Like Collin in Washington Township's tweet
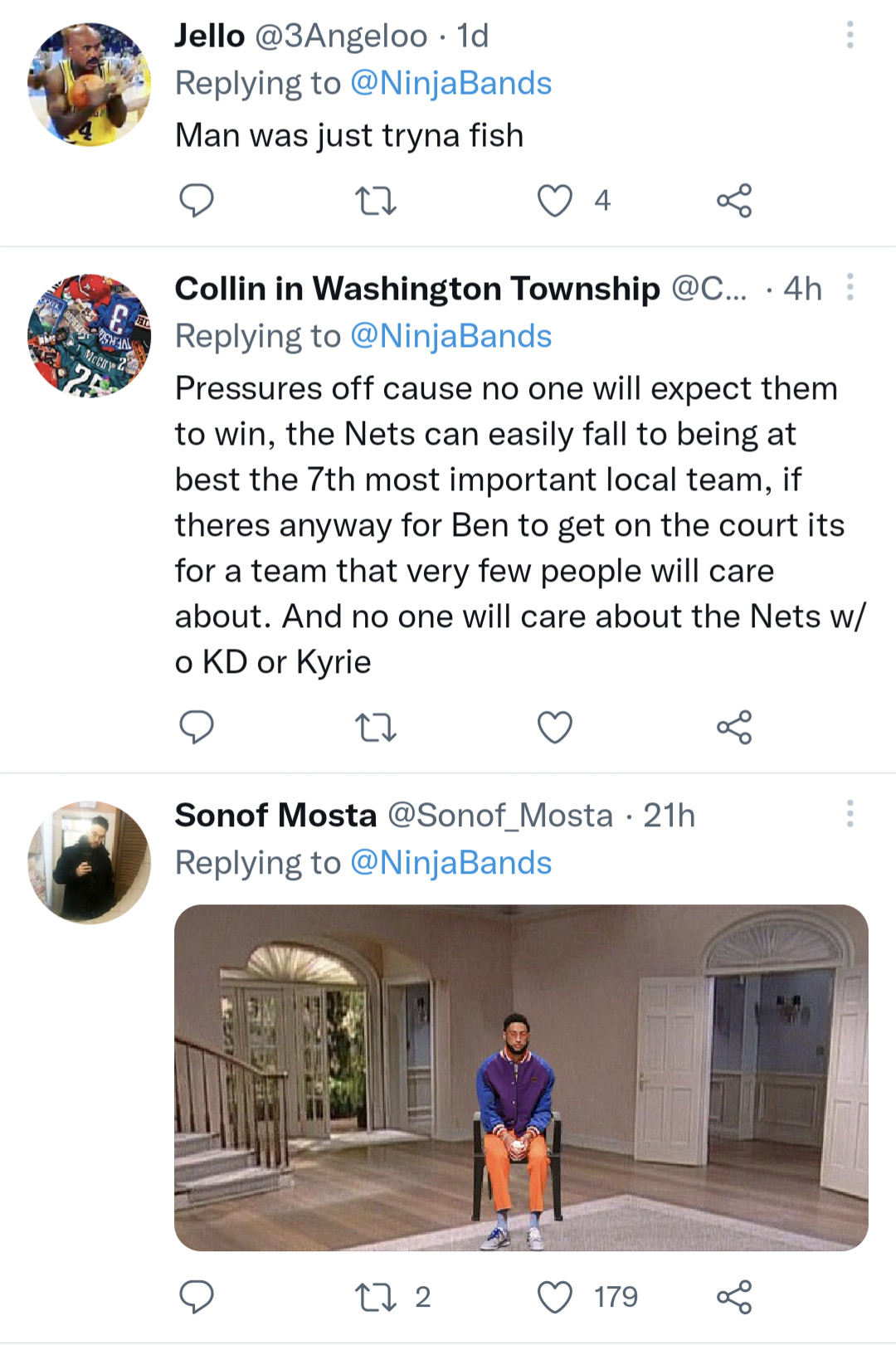This screenshot has width=896, height=1345. point(555,728)
